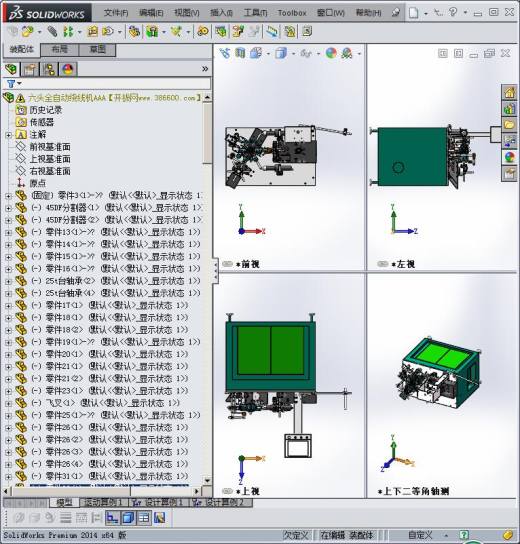520x544 pixels.
Task: Click the Smart Fasteners icon
Action: 93,32
